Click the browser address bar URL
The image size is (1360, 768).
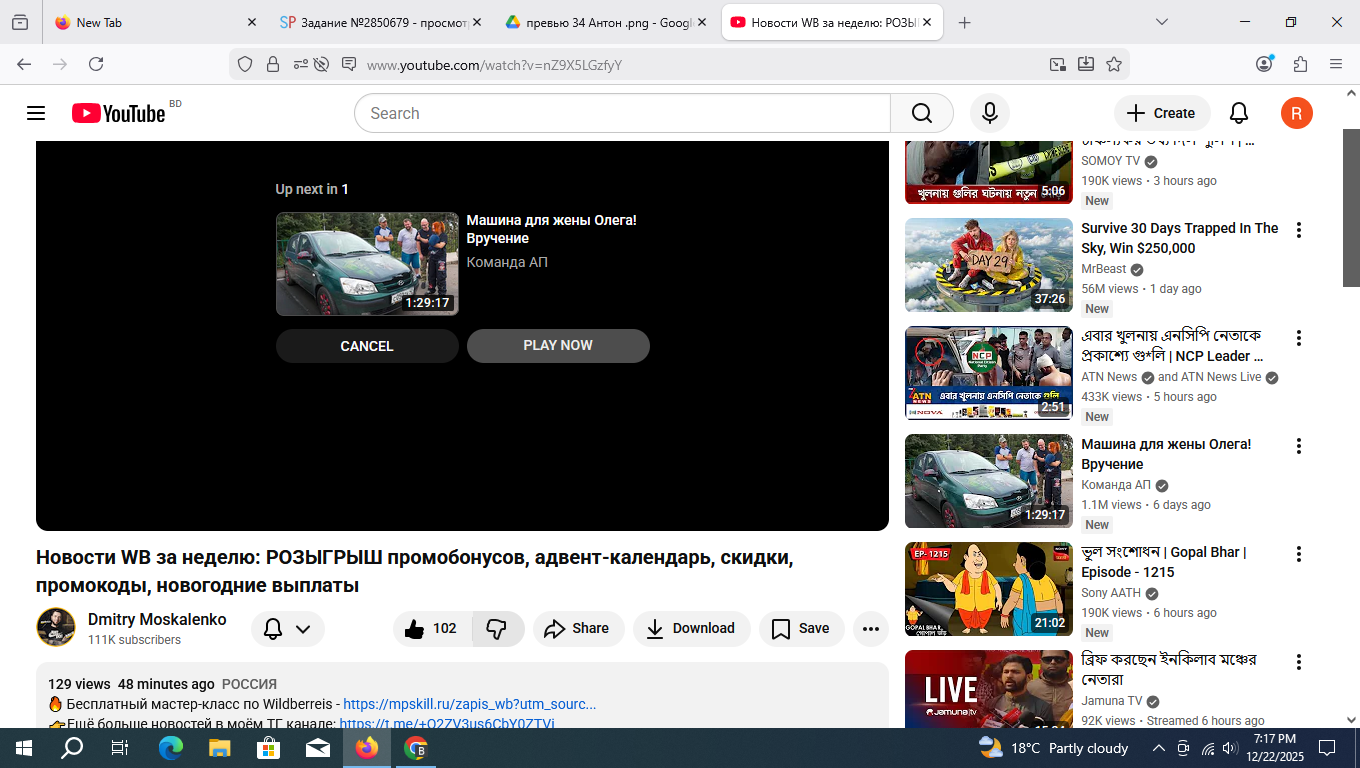(495, 65)
